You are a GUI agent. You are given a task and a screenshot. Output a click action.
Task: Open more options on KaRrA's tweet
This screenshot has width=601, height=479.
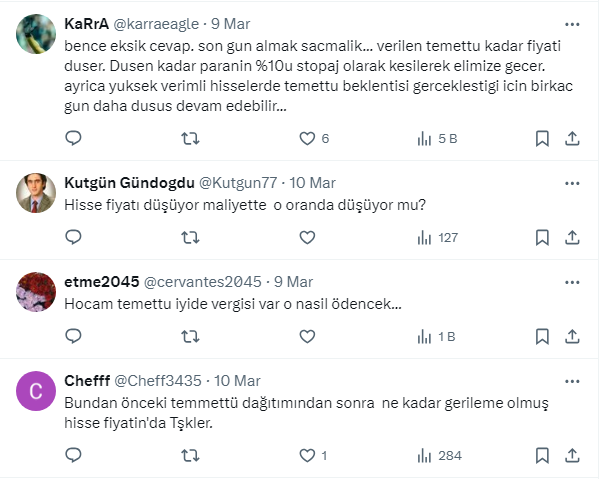point(571,23)
